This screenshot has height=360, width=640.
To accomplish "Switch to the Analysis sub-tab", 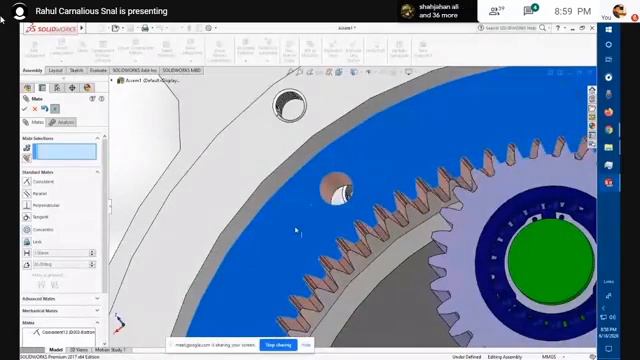I will coord(61,122).
